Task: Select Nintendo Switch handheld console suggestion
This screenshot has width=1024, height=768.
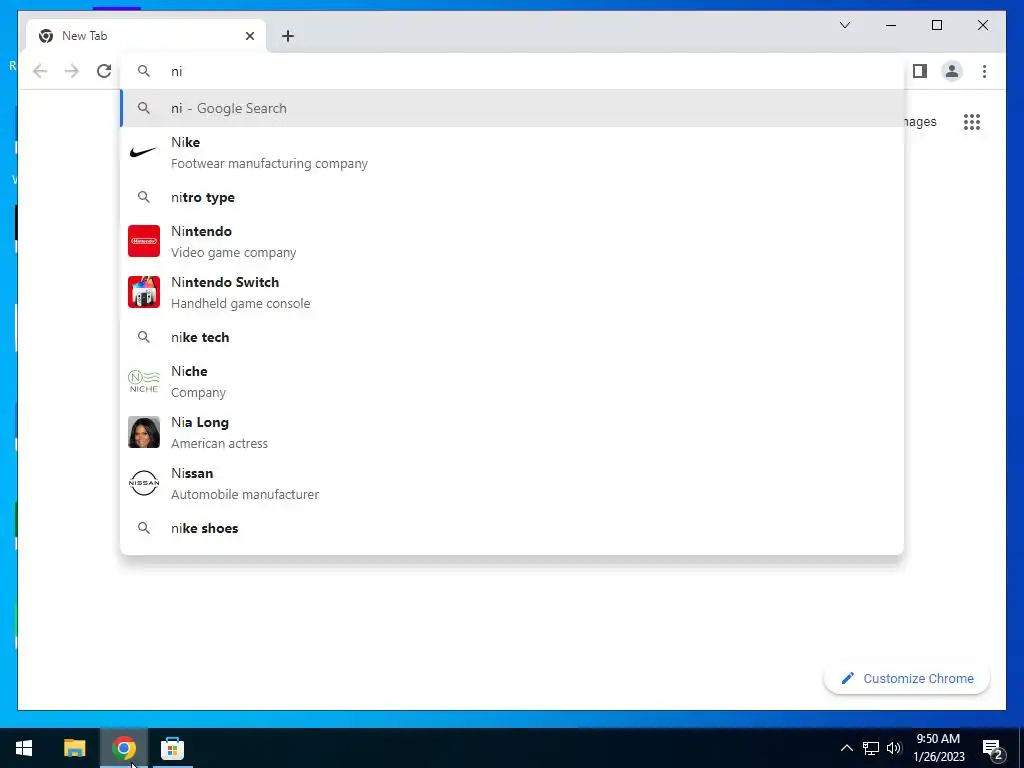Action: point(512,293)
